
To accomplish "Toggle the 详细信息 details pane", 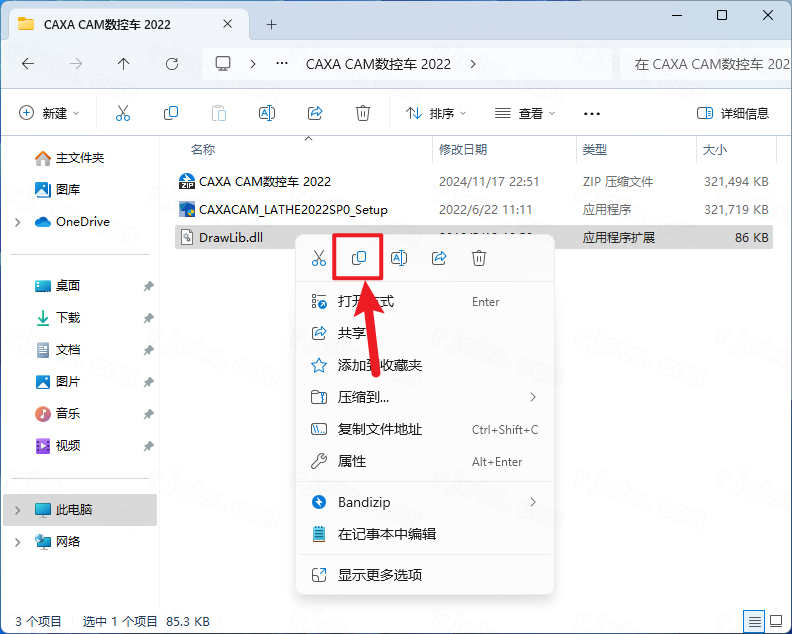I will 733,113.
